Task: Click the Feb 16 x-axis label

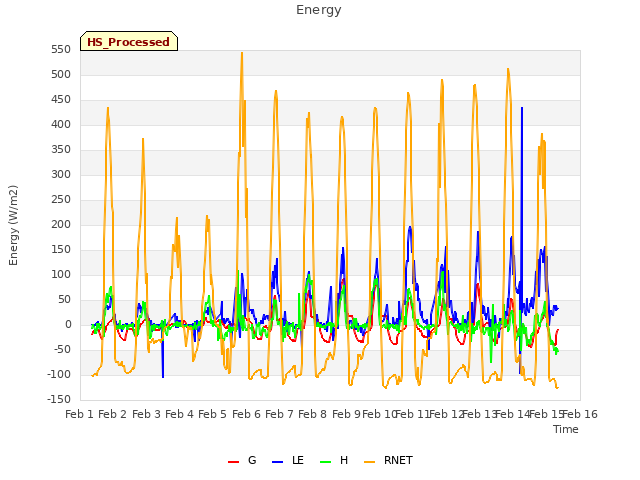Action: (x=580, y=414)
